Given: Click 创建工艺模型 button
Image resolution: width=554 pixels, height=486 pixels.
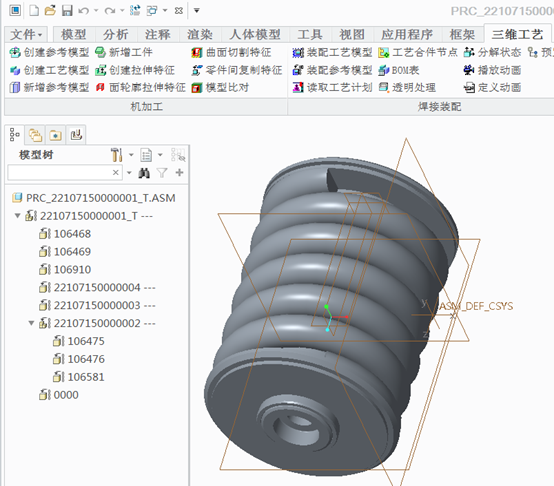Looking at the screenshot, I should pyautogui.click(x=49, y=70).
